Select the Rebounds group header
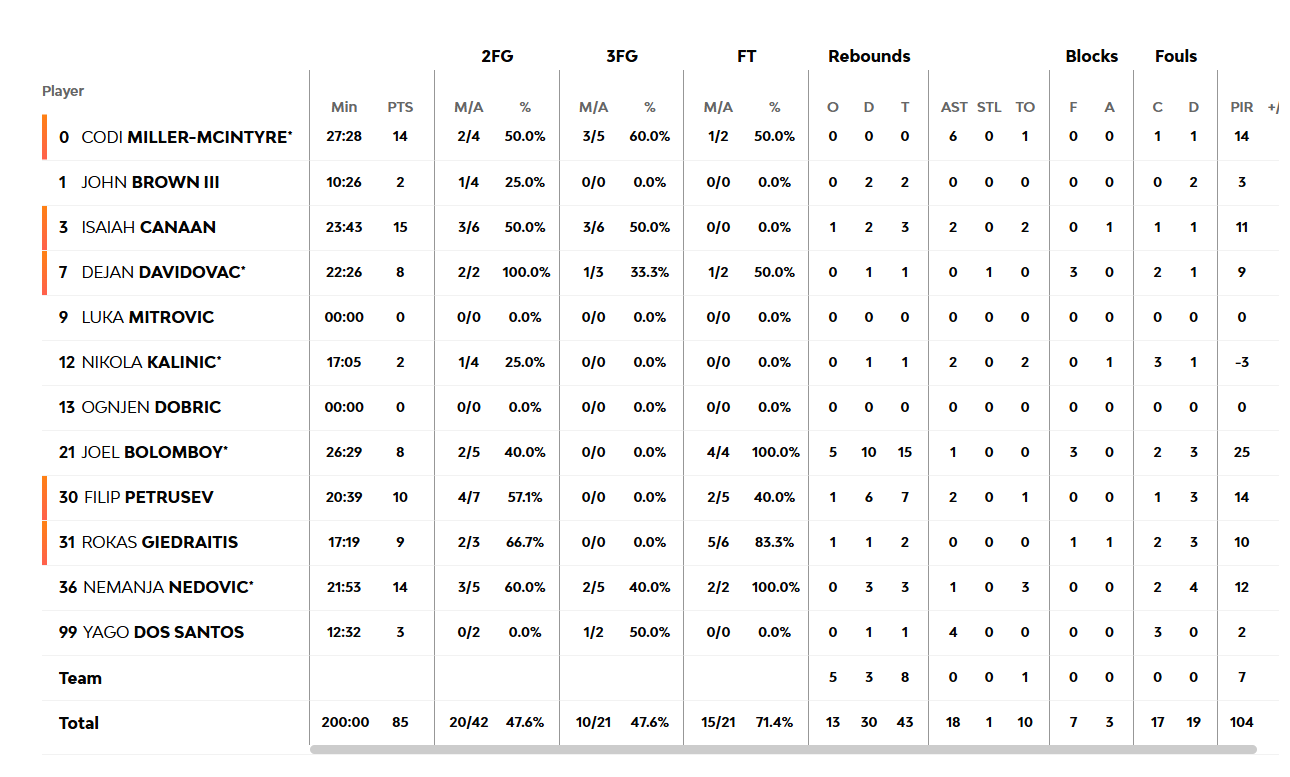This screenshot has height=777, width=1290. 869,56
